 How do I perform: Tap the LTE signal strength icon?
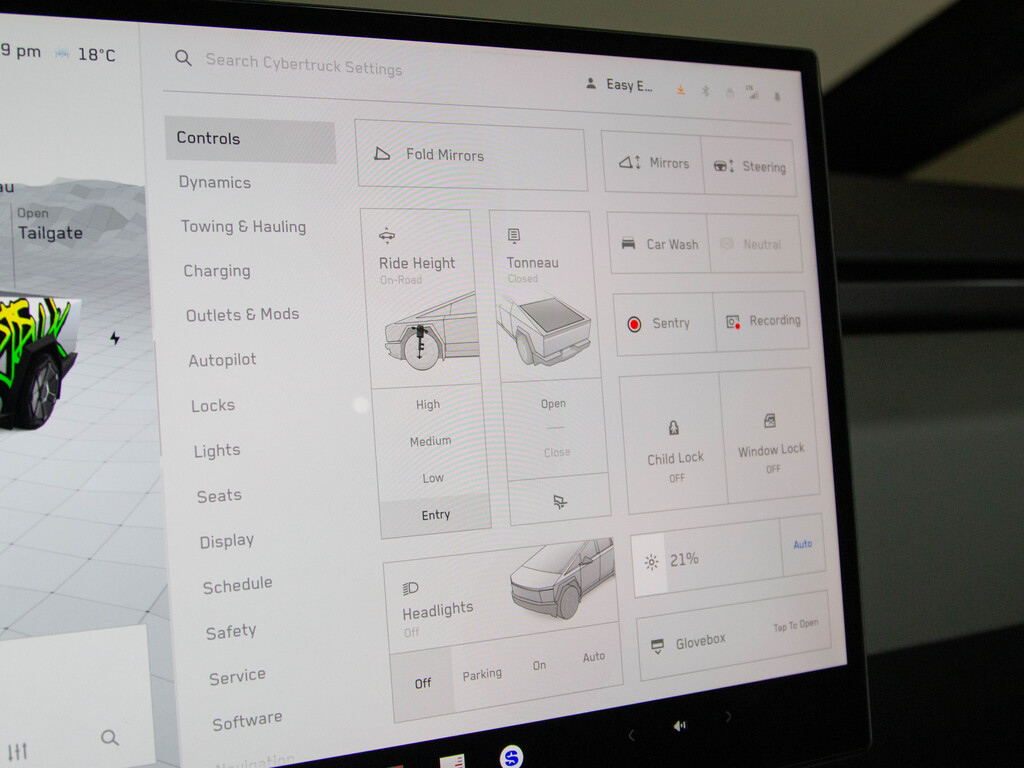click(753, 93)
